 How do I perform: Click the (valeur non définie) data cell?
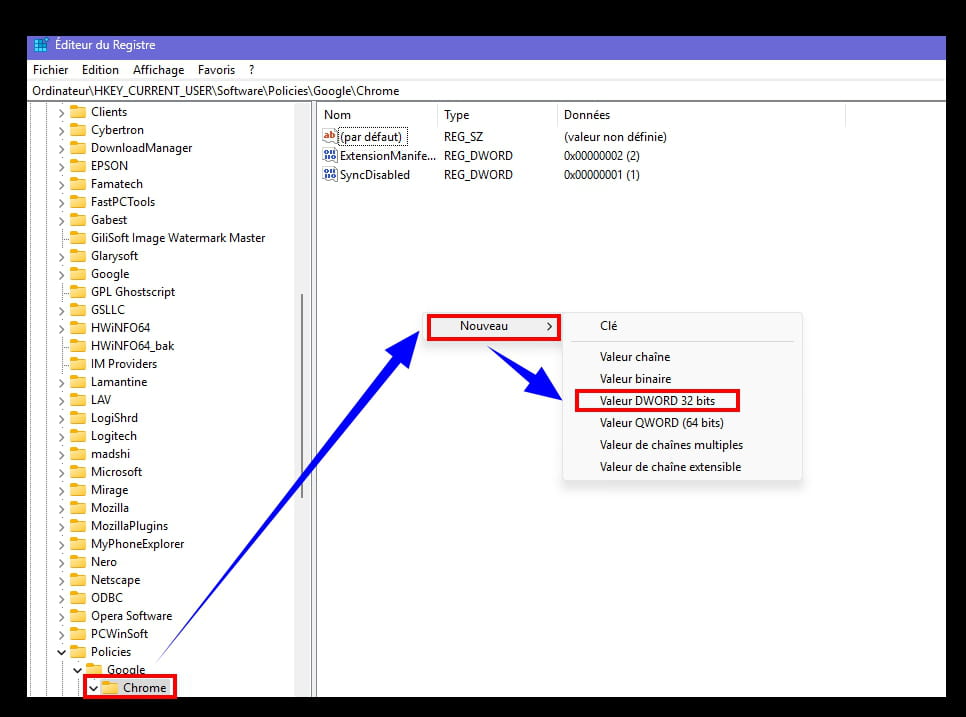[x=615, y=137]
